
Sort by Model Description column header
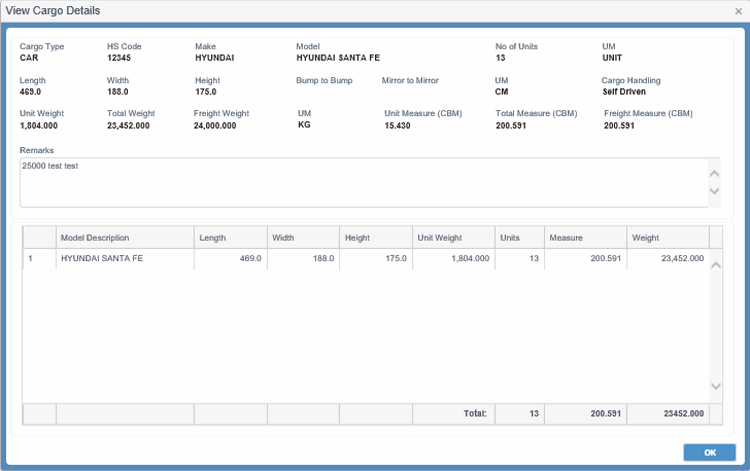coord(124,238)
